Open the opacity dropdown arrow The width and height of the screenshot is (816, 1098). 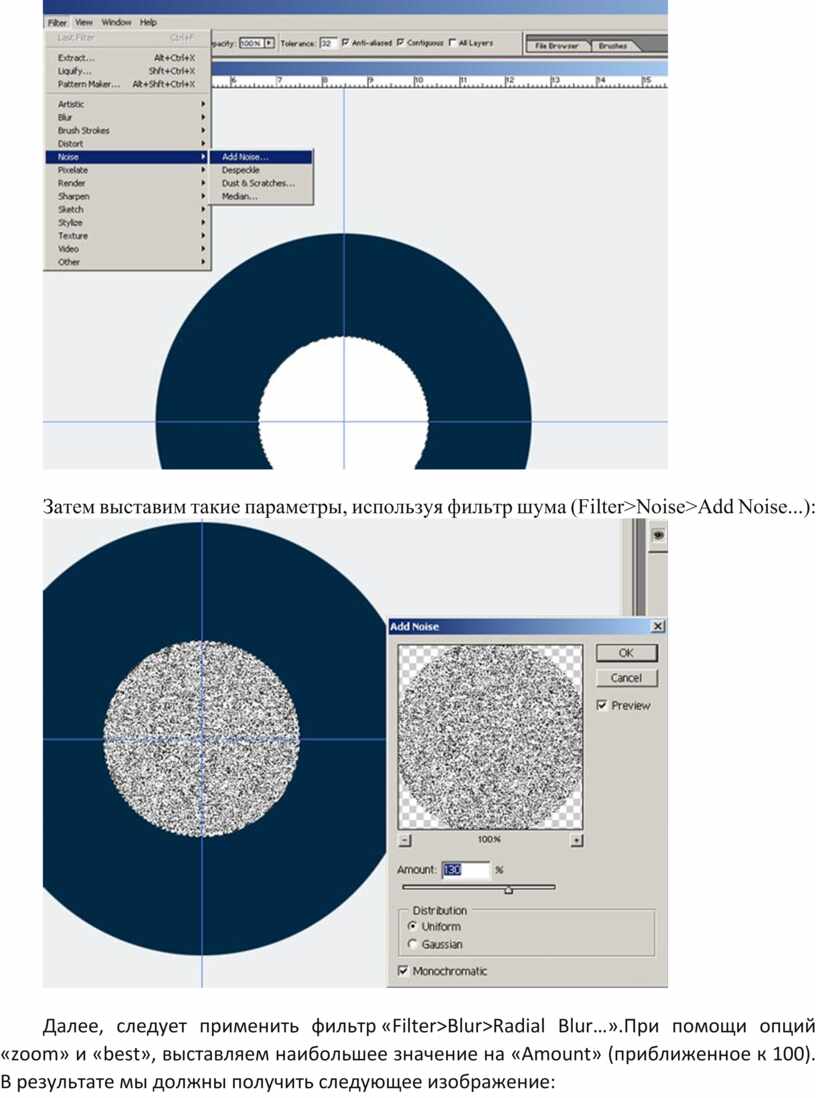(269, 44)
